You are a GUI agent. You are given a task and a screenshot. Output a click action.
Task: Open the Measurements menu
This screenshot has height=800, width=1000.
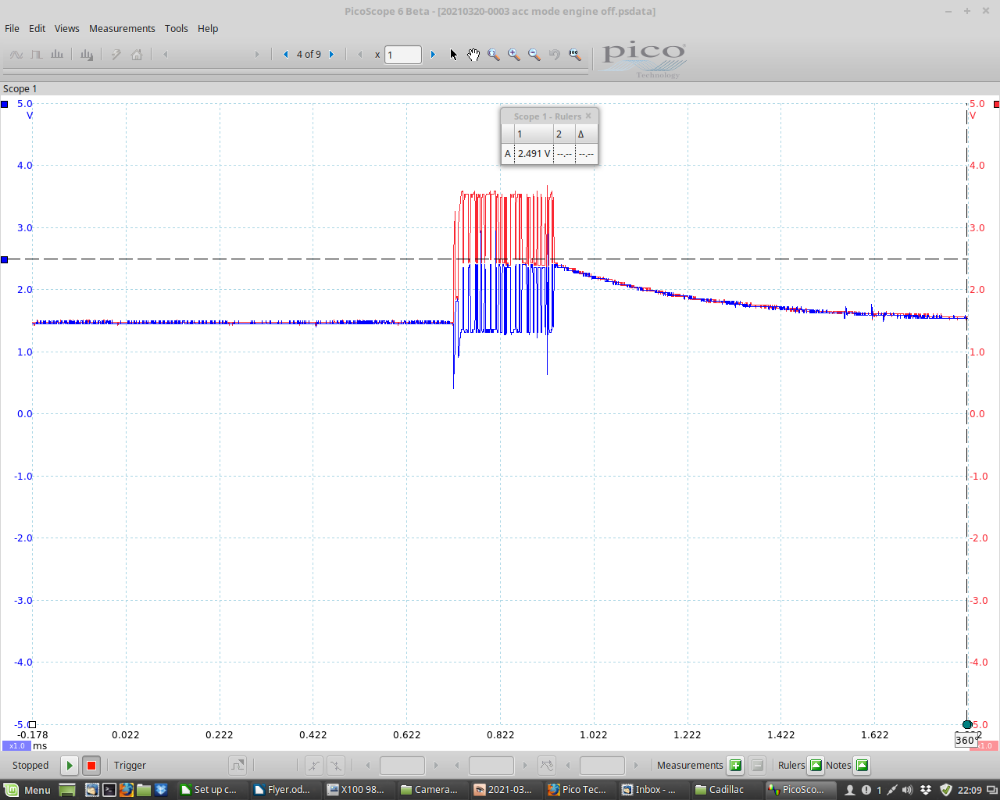tap(122, 29)
